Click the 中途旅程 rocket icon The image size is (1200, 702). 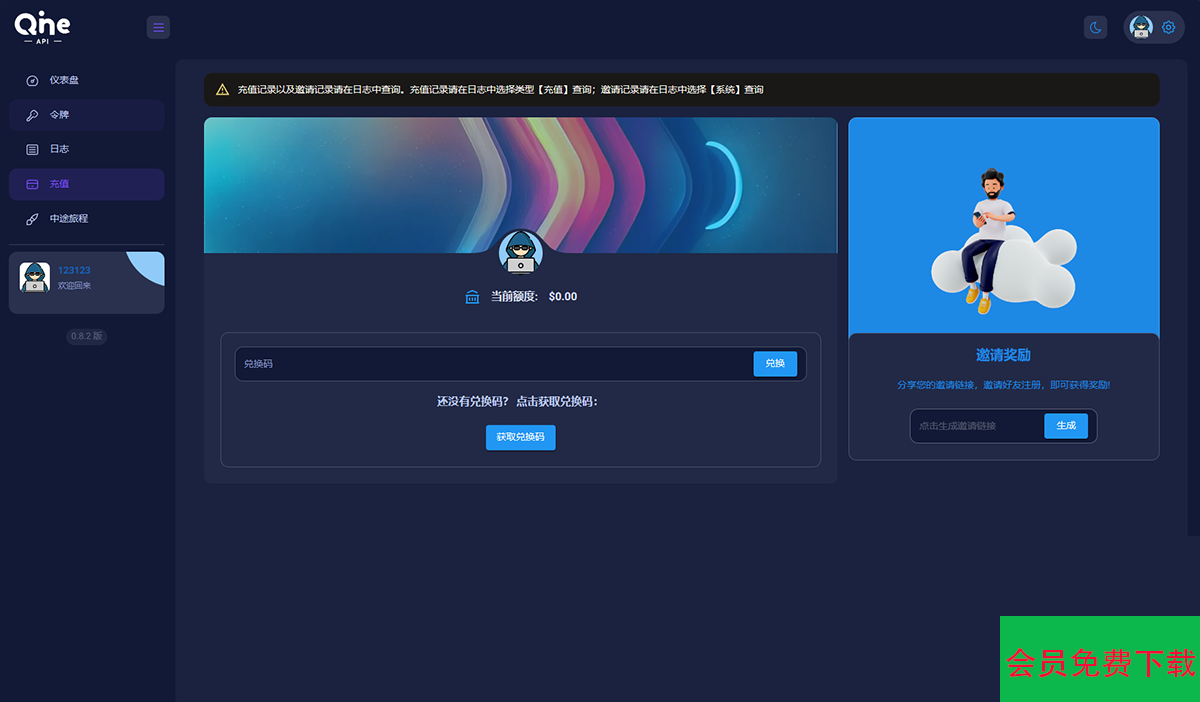tap(32, 219)
